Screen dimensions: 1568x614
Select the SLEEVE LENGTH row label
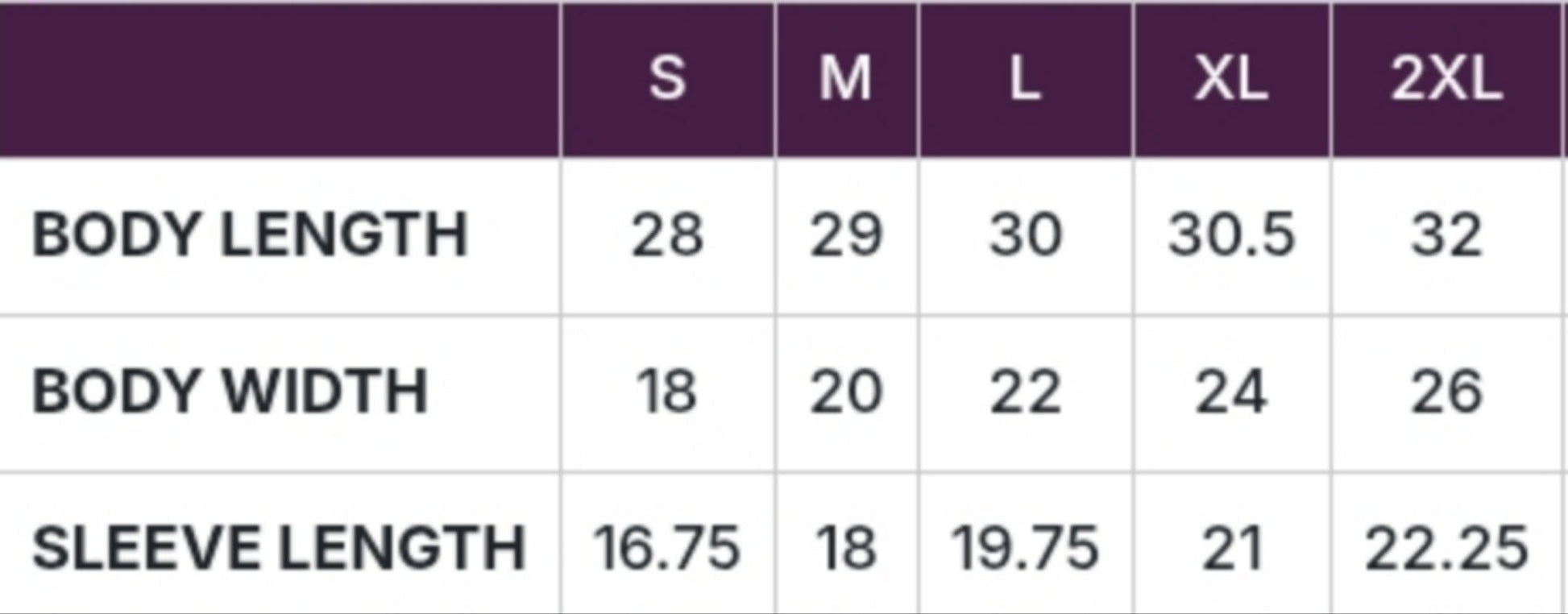click(279, 548)
